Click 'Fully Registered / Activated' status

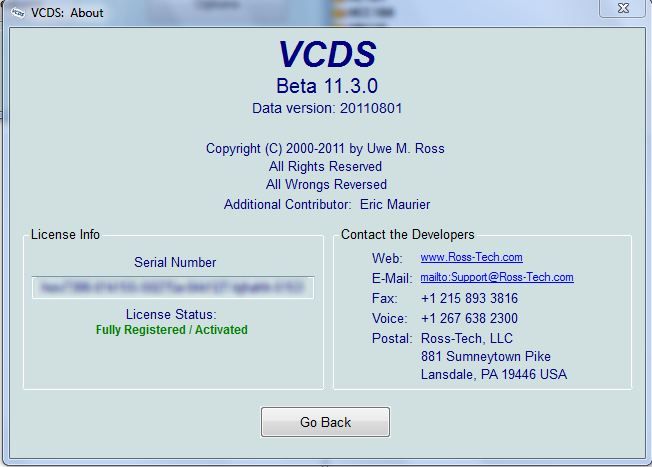pyautogui.click(x=171, y=330)
